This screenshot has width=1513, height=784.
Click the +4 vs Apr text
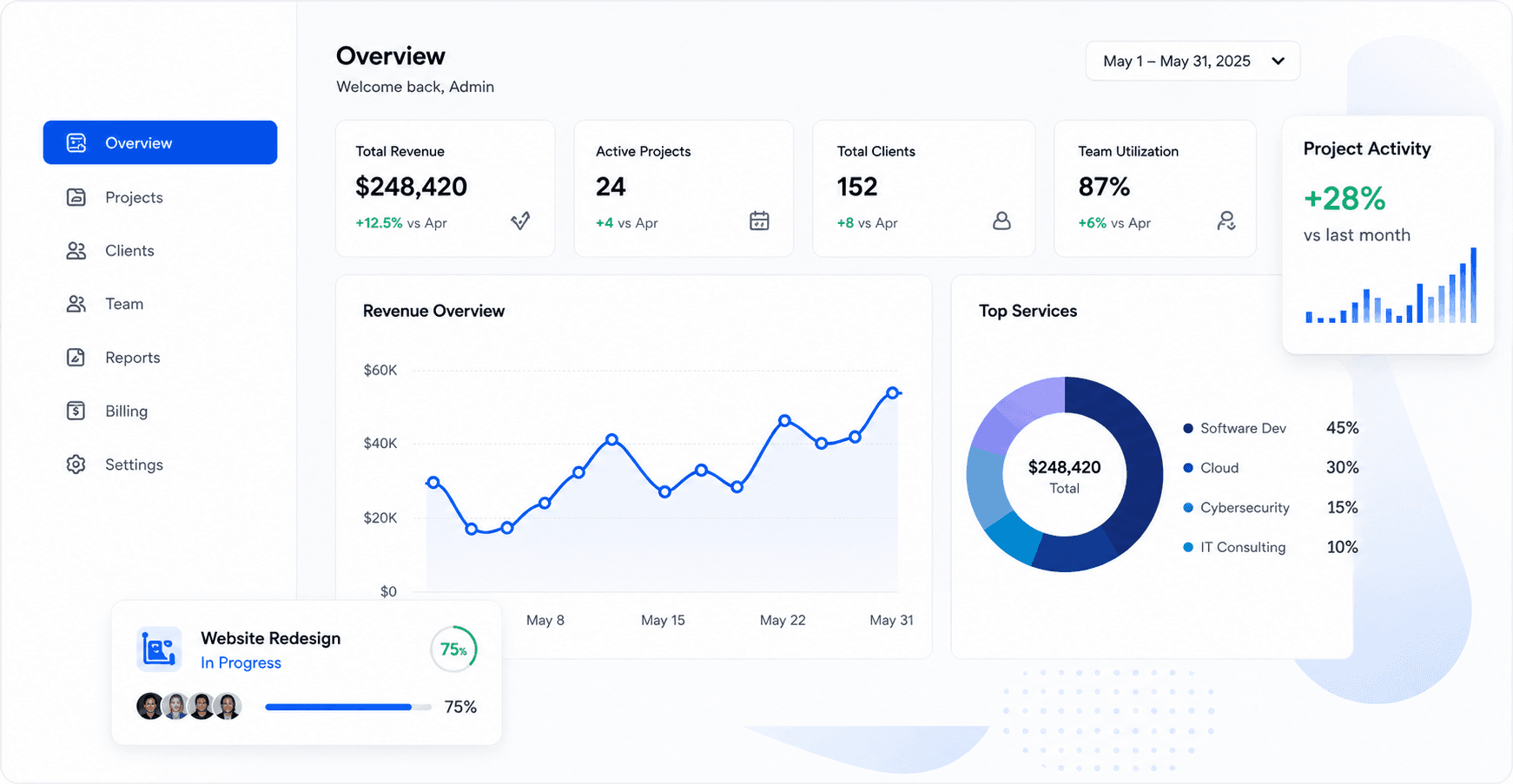(x=627, y=223)
